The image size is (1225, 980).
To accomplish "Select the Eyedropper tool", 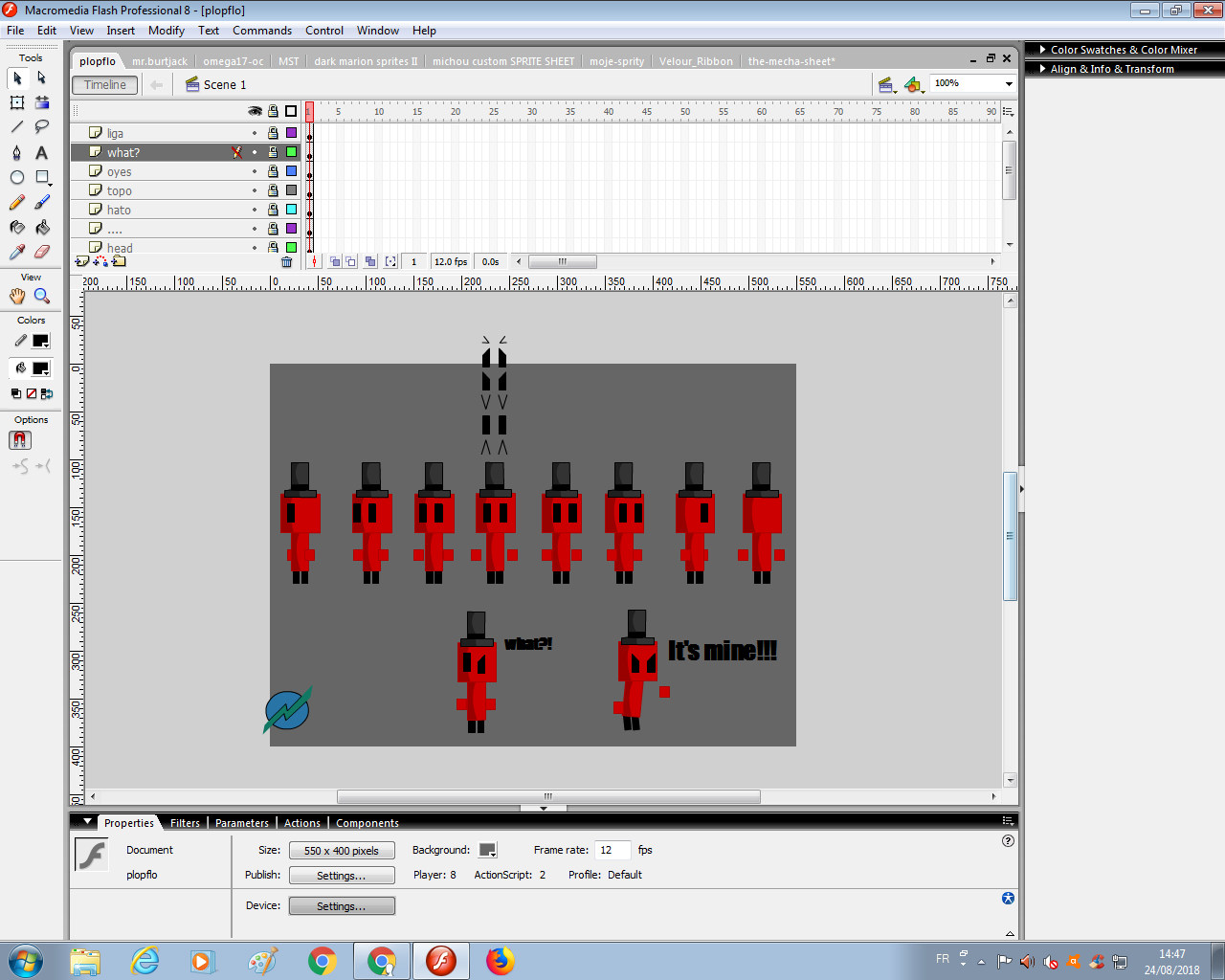I will coord(17,252).
